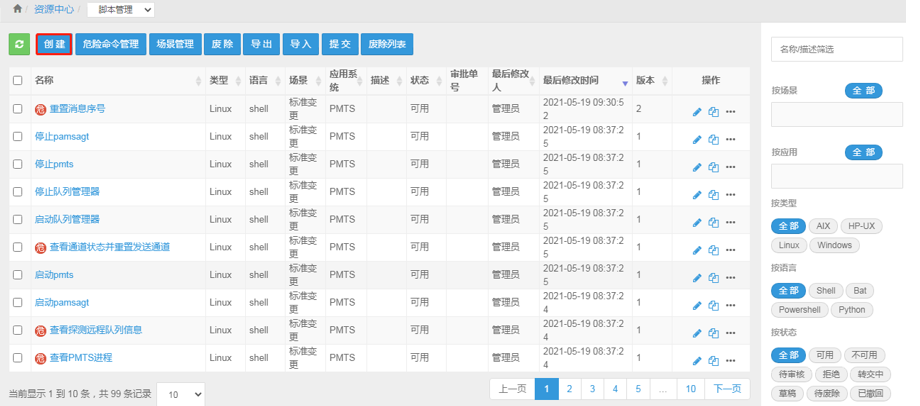
Task: Copy the 停止pamsagt script
Action: 713,140
